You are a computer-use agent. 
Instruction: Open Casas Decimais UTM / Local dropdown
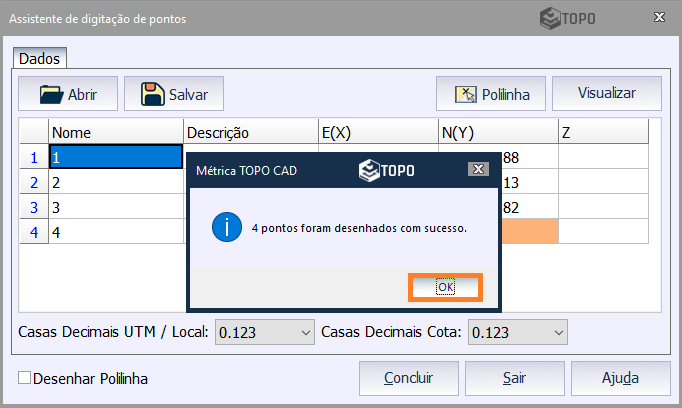304,332
